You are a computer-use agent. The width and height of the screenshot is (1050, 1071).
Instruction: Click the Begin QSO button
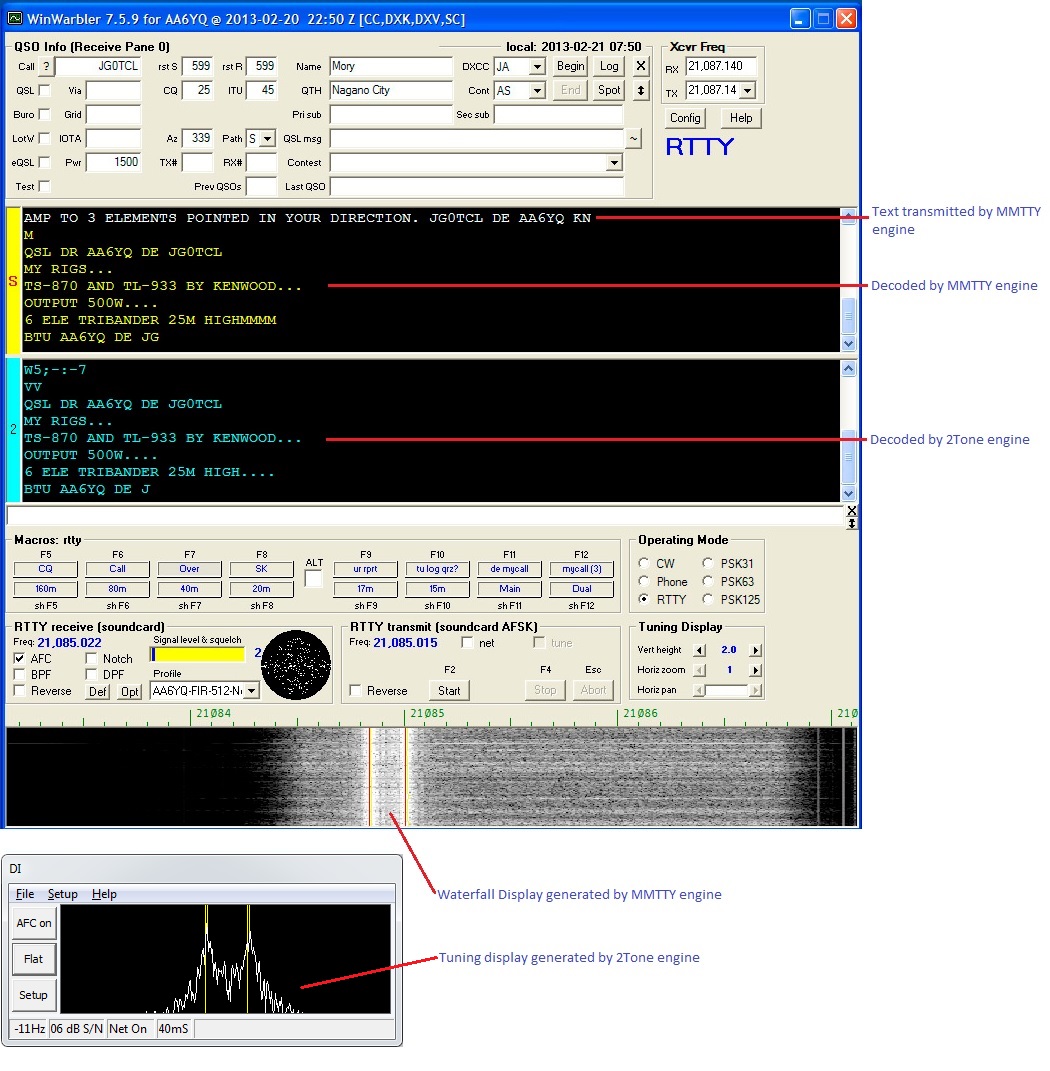[570, 66]
